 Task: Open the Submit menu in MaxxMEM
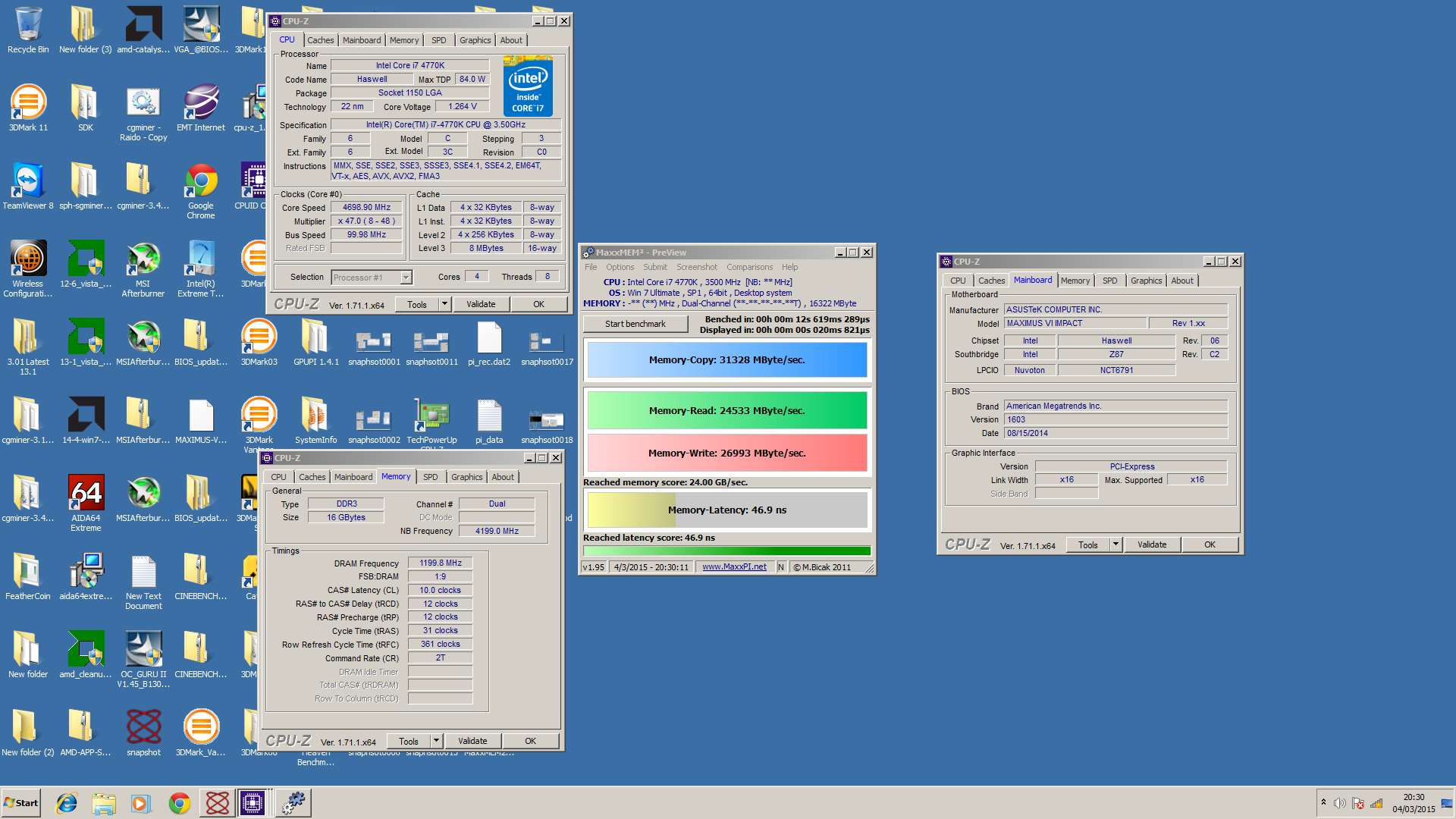tap(655, 267)
